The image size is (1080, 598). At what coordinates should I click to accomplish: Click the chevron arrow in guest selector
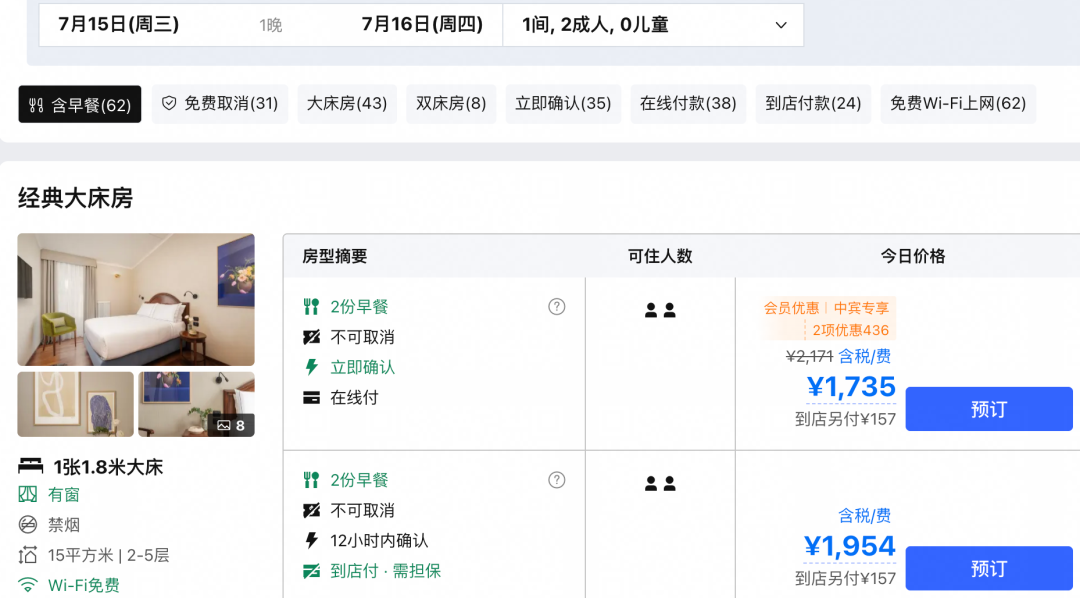pos(781,25)
